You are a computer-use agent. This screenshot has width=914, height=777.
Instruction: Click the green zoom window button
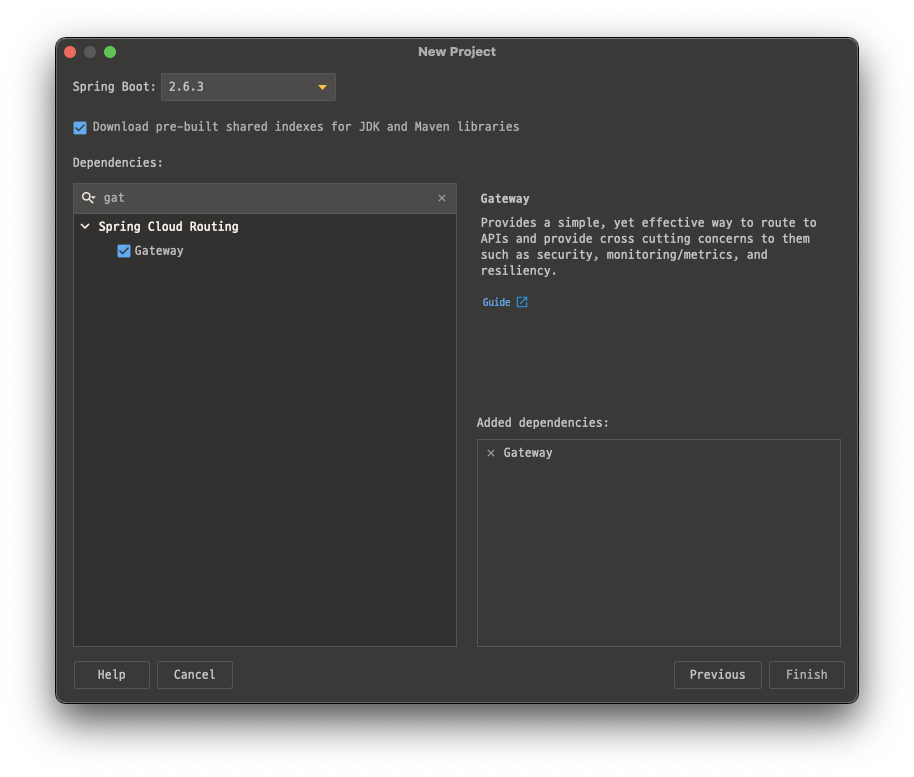point(110,52)
